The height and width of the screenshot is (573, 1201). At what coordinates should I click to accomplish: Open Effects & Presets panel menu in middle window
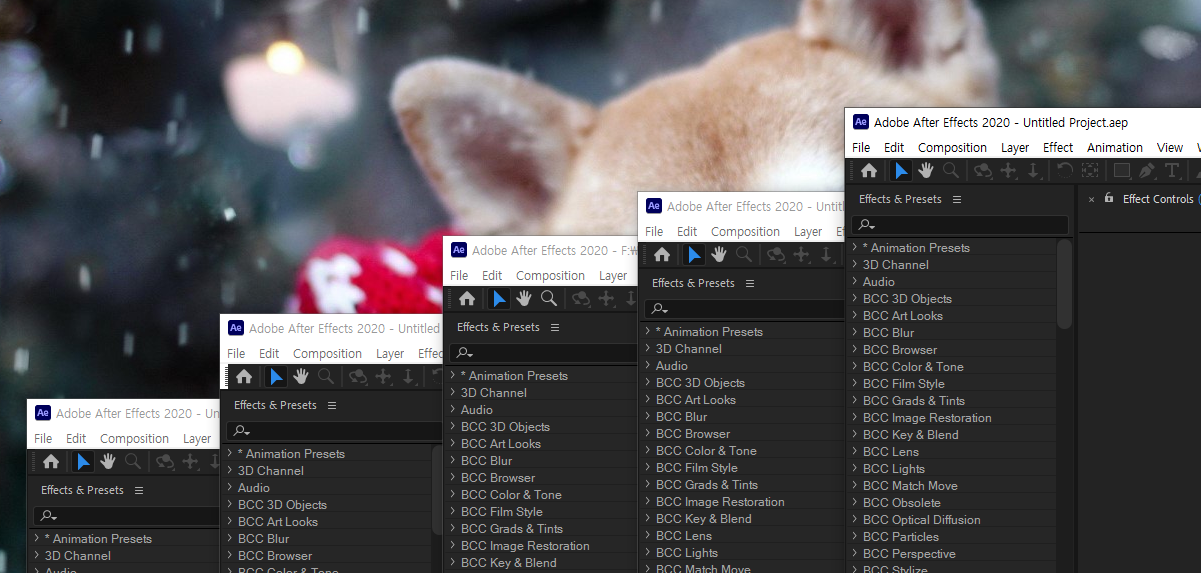(555, 327)
